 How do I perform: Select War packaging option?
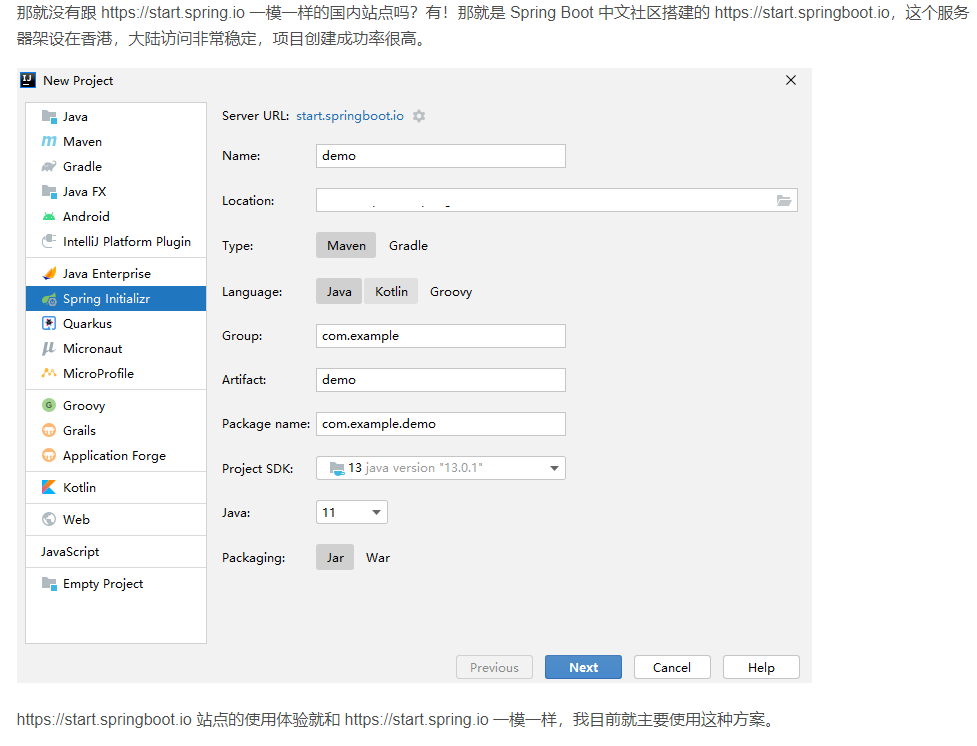pos(378,558)
